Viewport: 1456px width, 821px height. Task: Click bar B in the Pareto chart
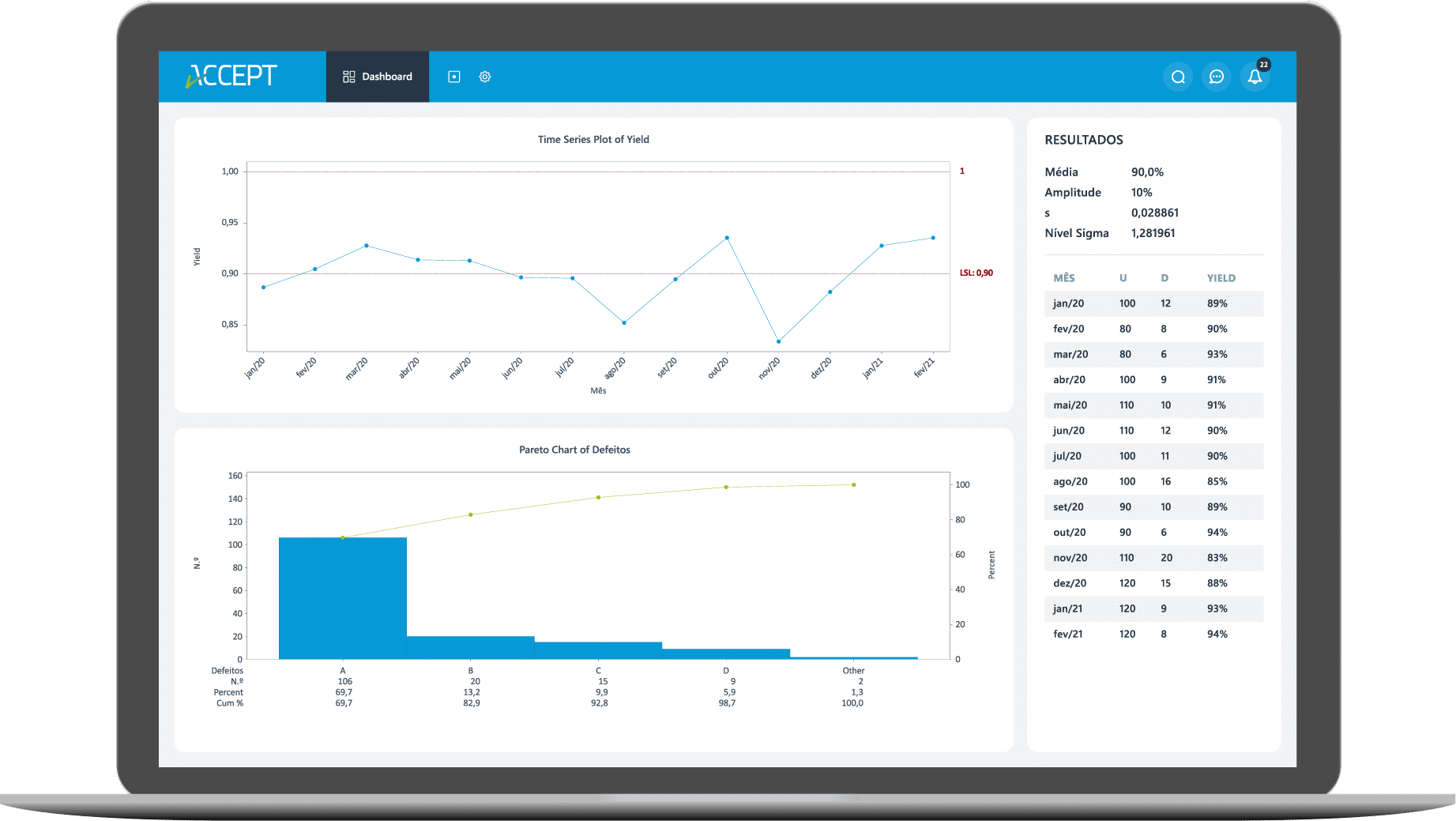coord(471,647)
